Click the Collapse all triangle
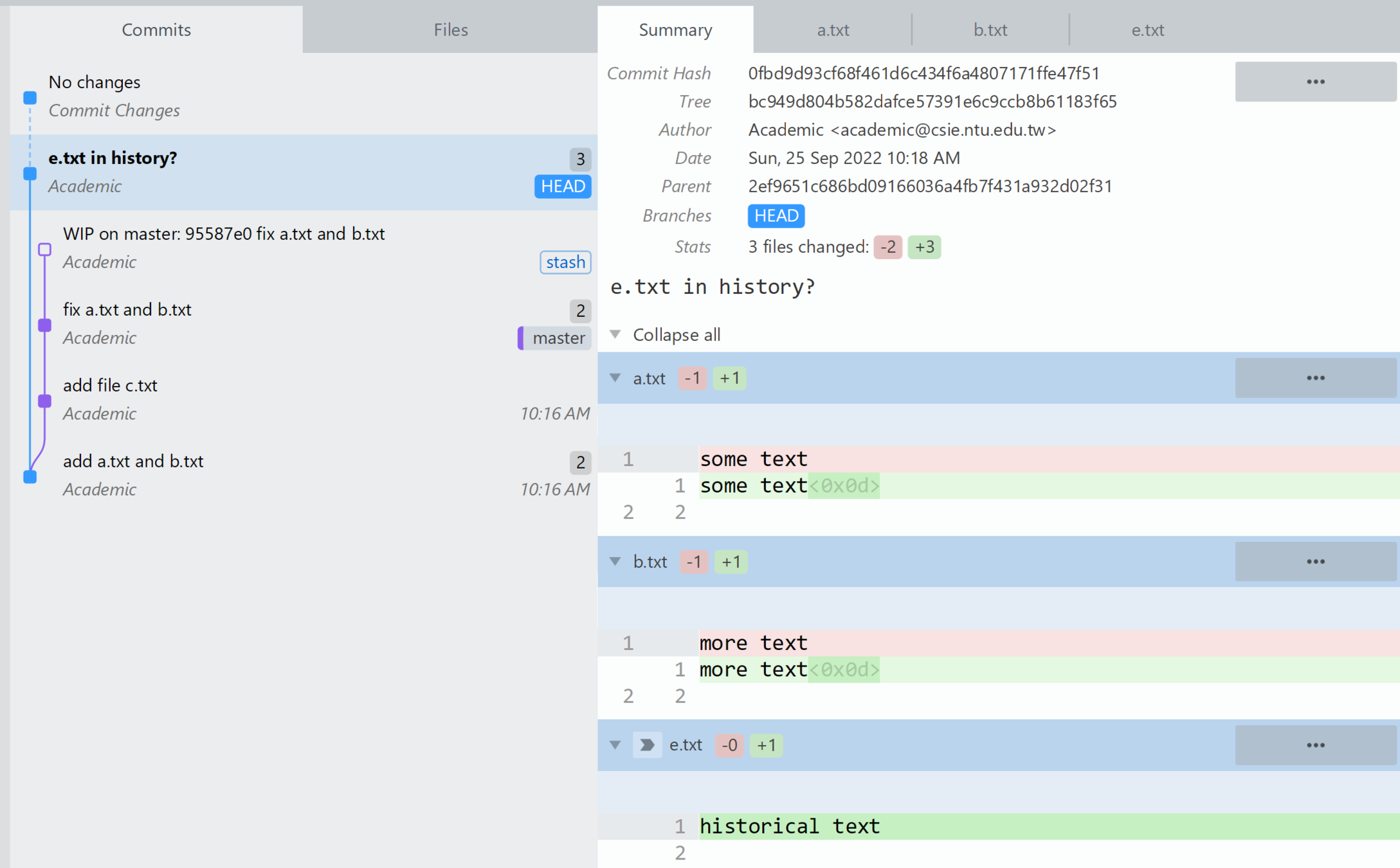 tap(615, 334)
